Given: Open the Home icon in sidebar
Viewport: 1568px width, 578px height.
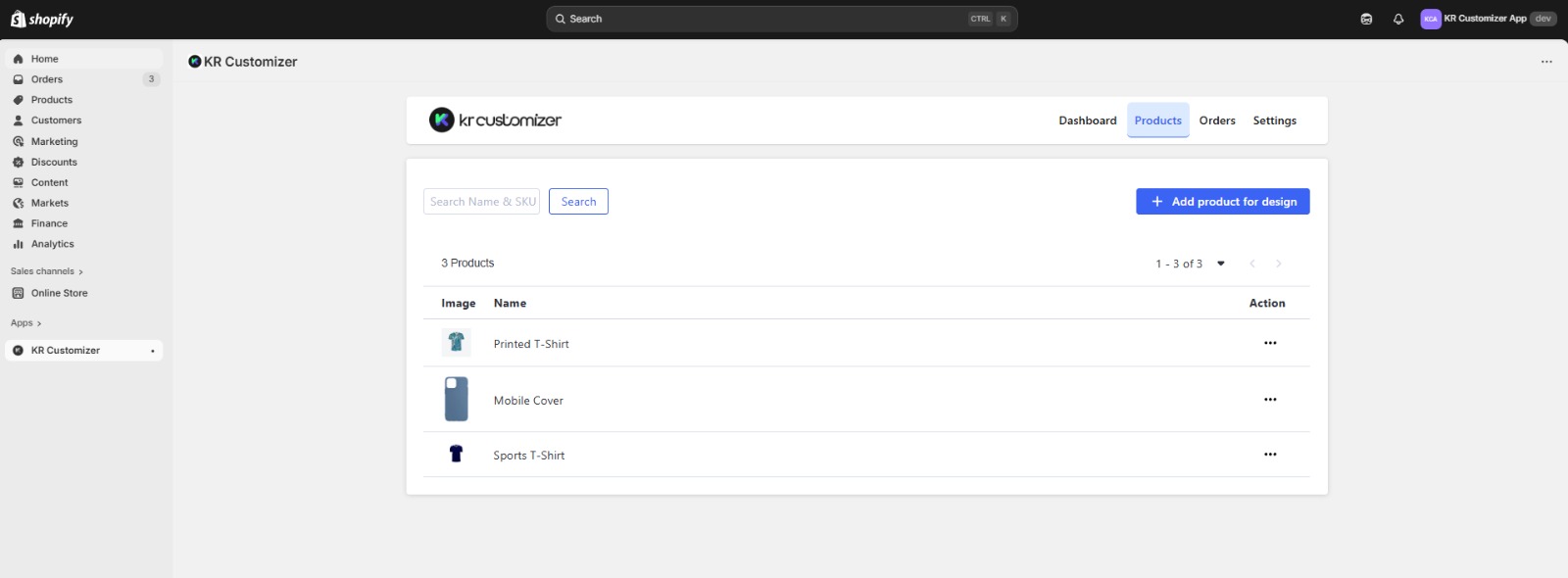Looking at the screenshot, I should click(x=18, y=59).
